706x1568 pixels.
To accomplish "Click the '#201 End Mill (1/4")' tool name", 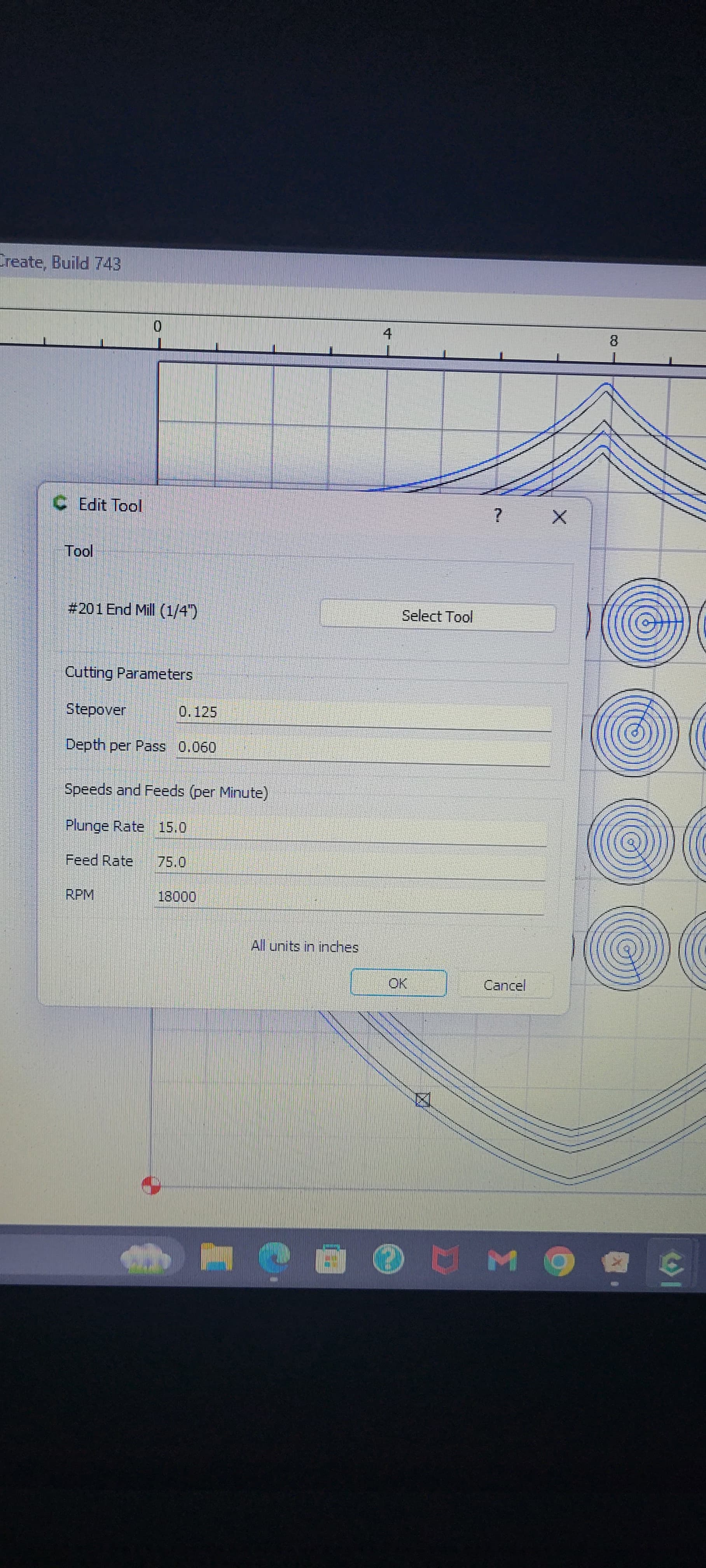I will [132, 610].
